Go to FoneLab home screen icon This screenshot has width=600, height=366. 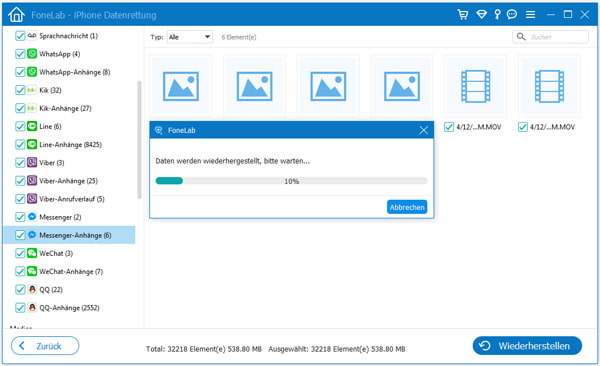16,15
